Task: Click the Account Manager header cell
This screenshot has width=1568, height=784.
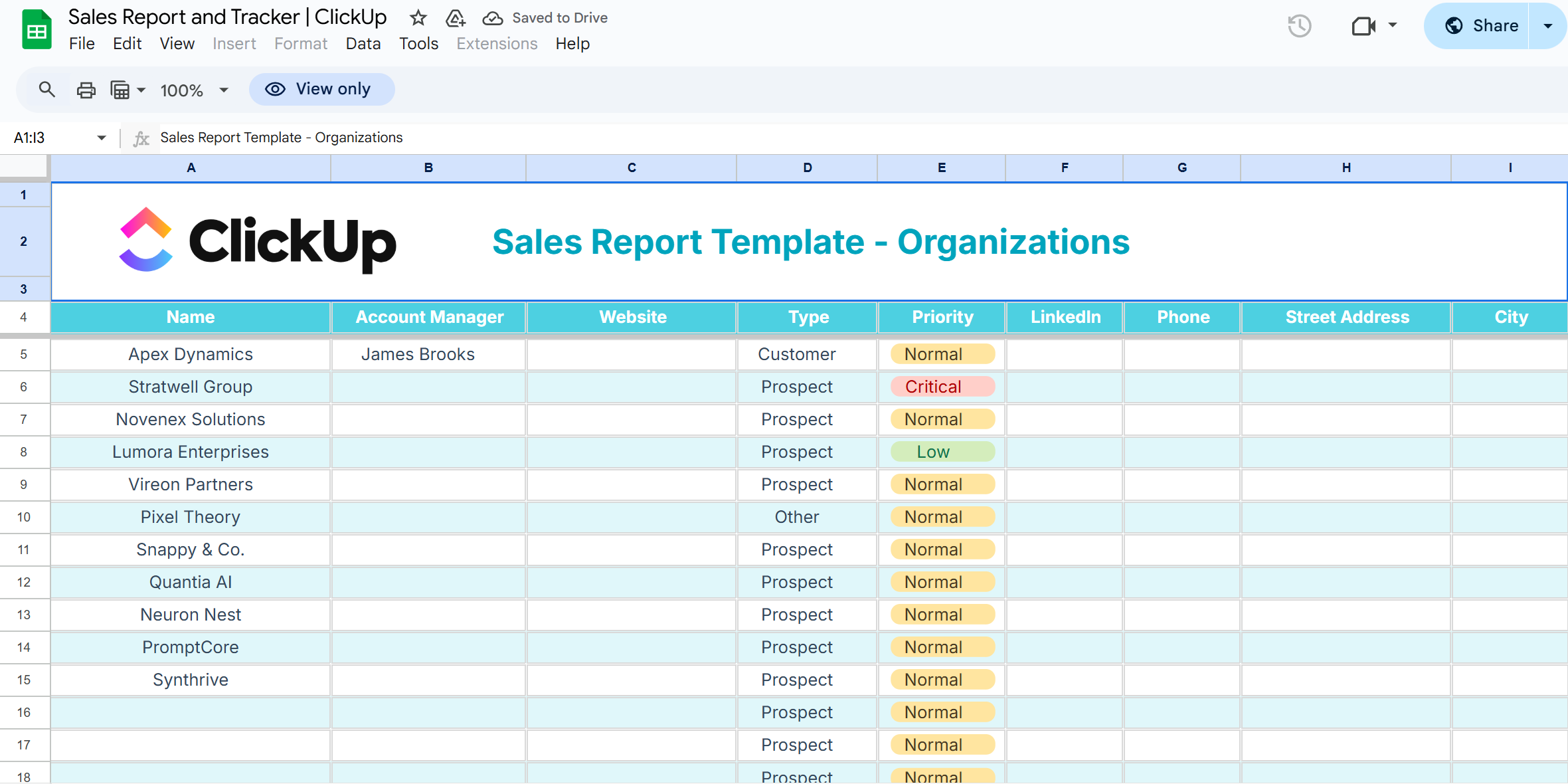Action: pyautogui.click(x=429, y=318)
